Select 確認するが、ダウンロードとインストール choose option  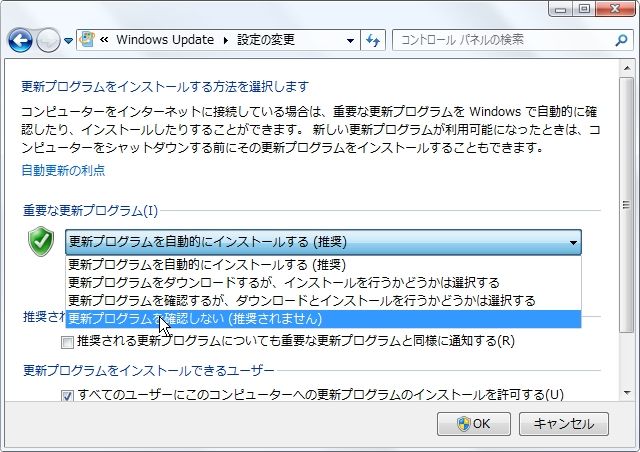(x=323, y=301)
